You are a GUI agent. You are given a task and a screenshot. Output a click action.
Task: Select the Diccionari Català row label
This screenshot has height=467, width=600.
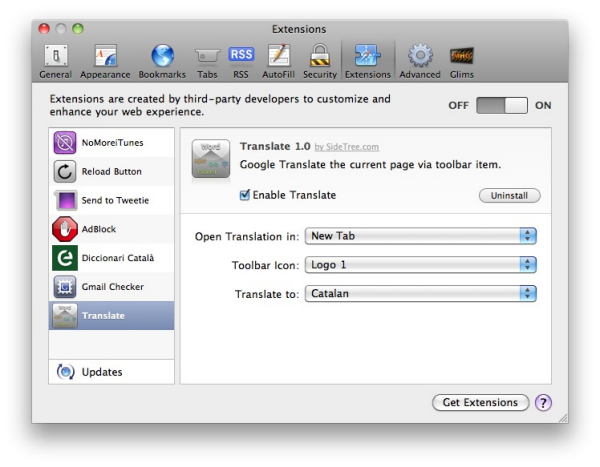118,258
